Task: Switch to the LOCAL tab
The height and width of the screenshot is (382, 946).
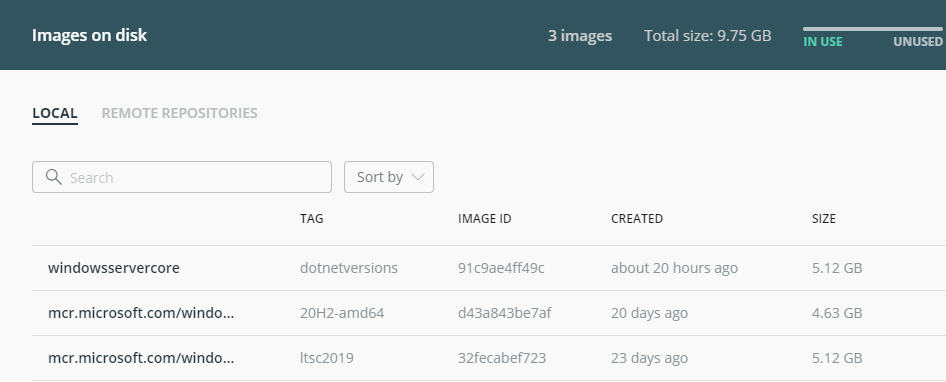Action: pos(55,113)
